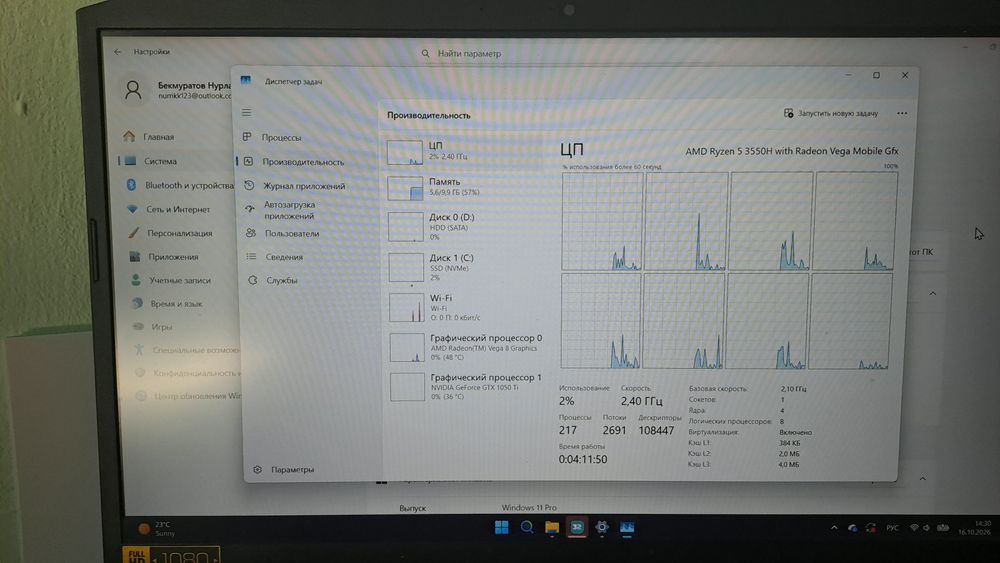Image resolution: width=1000 pixels, height=563 pixels.
Task: Click the Автозагрузка gauge icon
Action: (249, 208)
